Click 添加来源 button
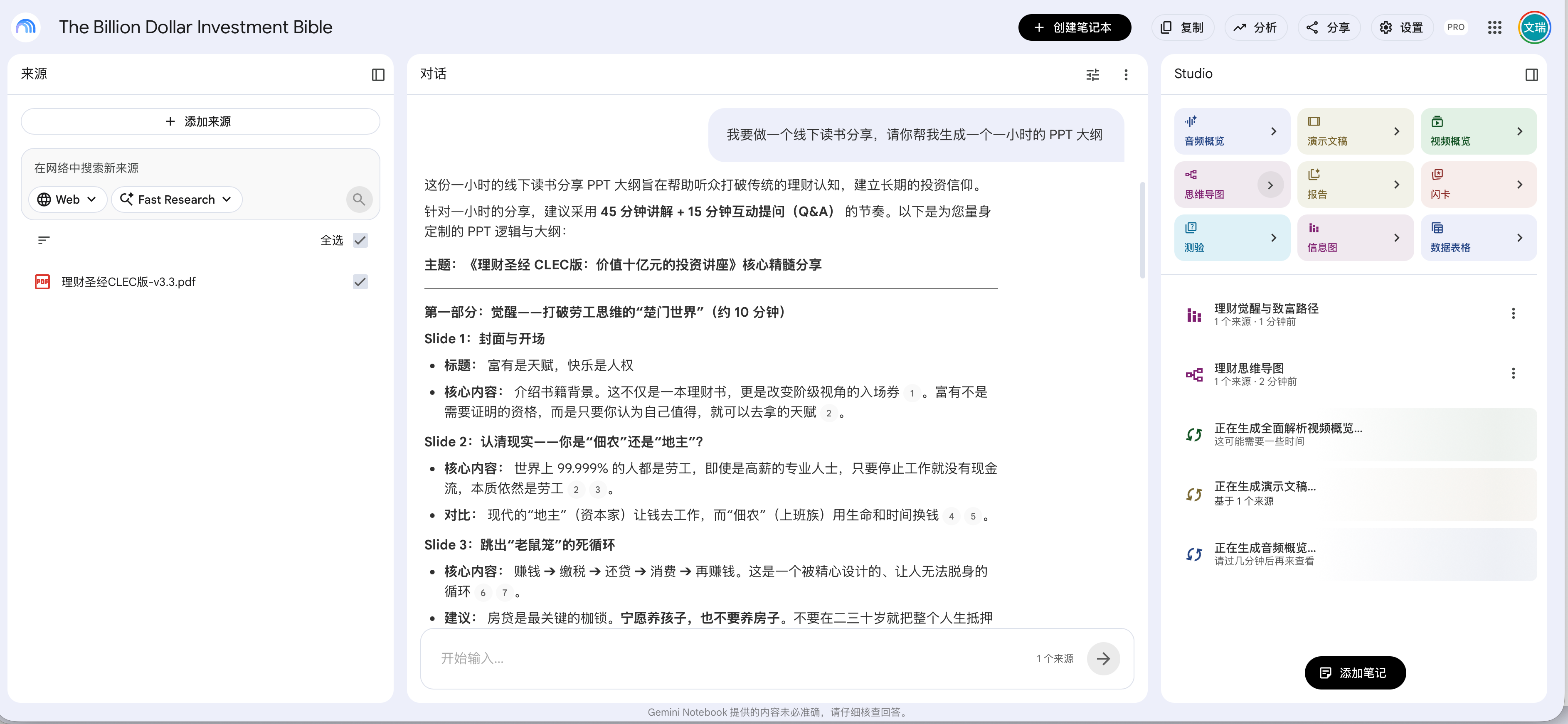The width and height of the screenshot is (1568, 724). point(200,121)
